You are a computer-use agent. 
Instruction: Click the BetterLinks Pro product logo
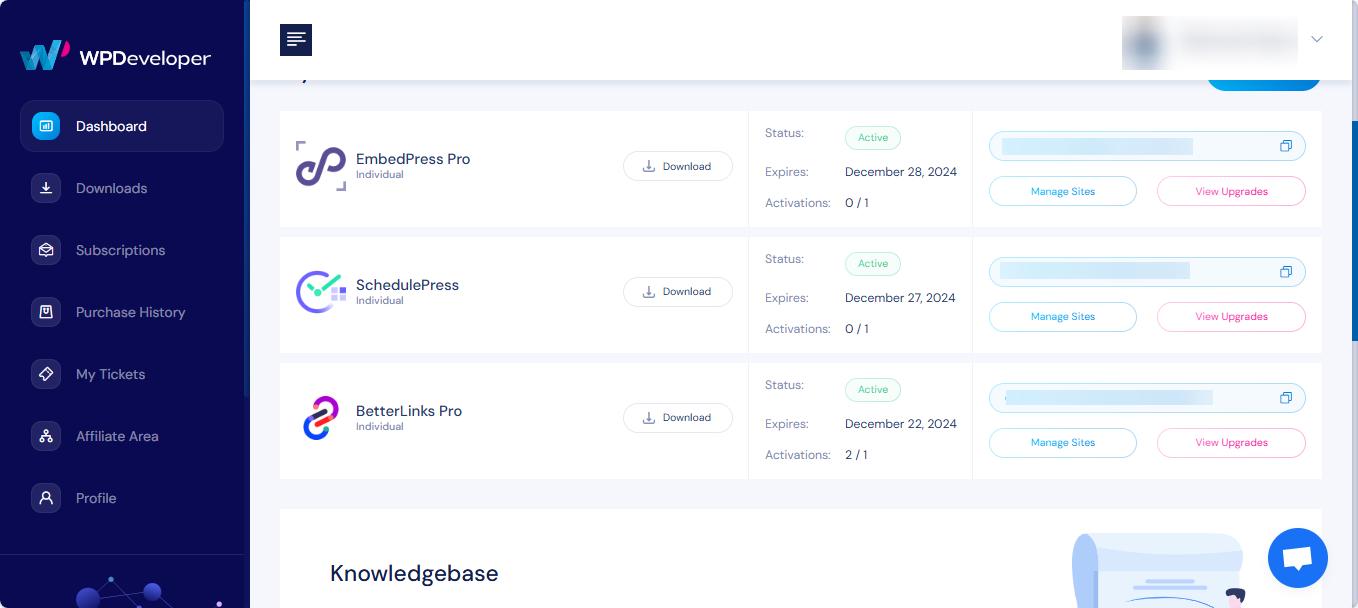click(x=320, y=417)
